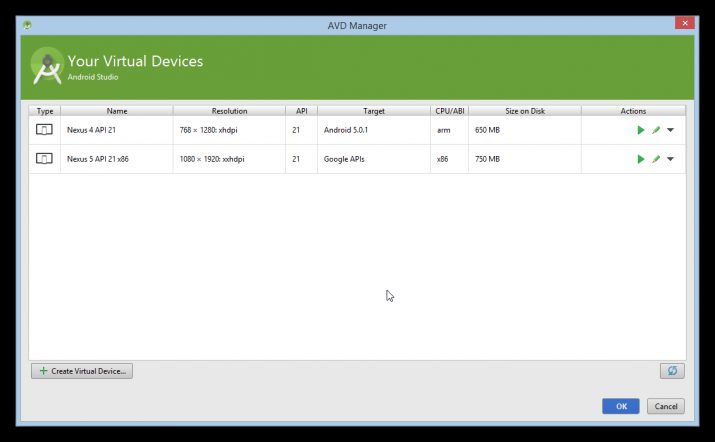Viewport: 715px width, 442px height.
Task: Sort by the Target column header
Action: coord(374,111)
